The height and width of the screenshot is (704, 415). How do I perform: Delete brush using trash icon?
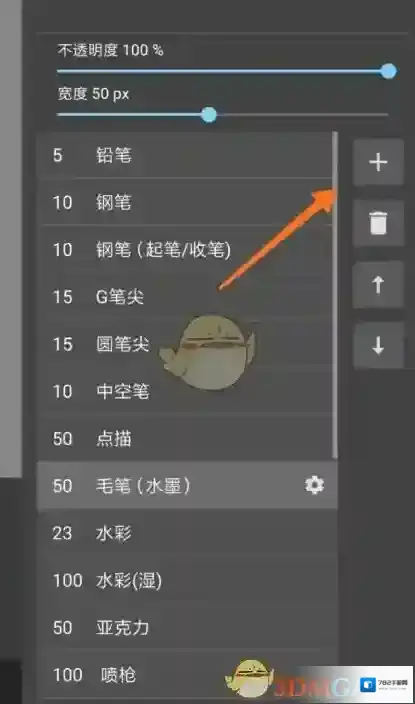(x=378, y=223)
